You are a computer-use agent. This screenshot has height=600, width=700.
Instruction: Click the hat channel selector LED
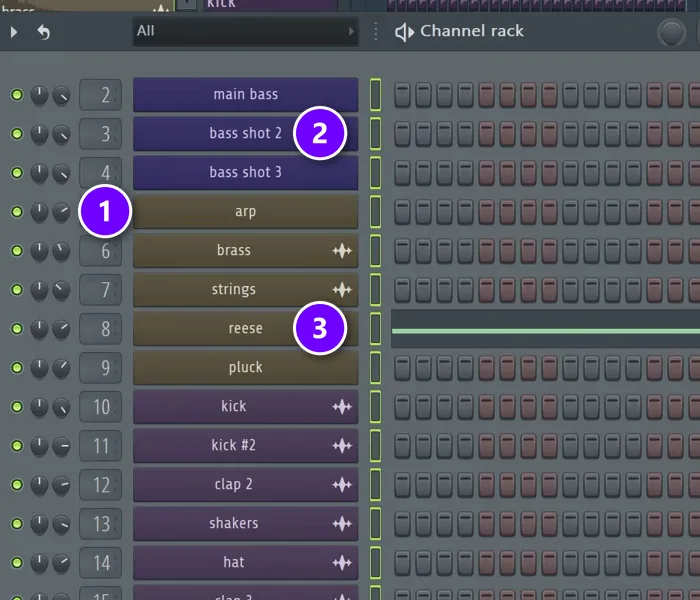click(375, 562)
